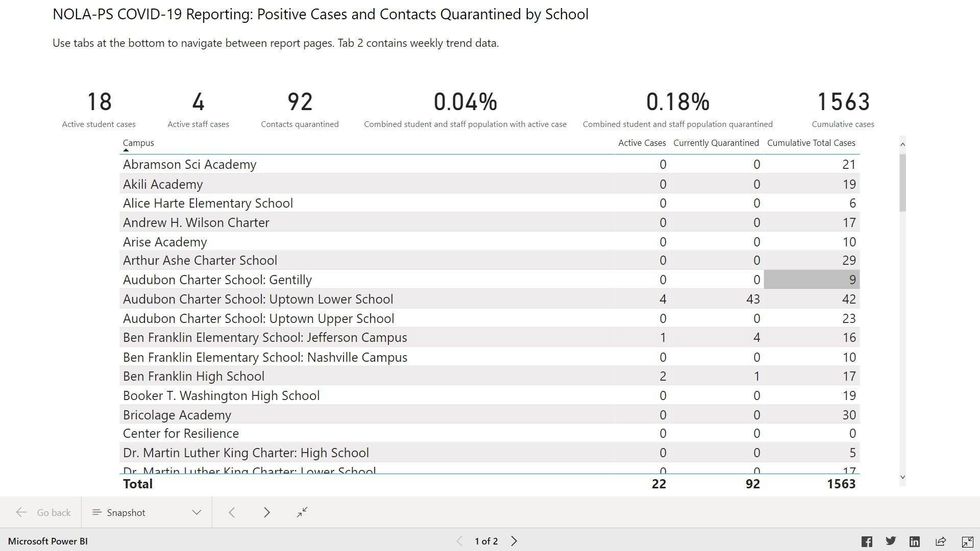Click the Go back button
The image size is (980, 551).
[44, 512]
